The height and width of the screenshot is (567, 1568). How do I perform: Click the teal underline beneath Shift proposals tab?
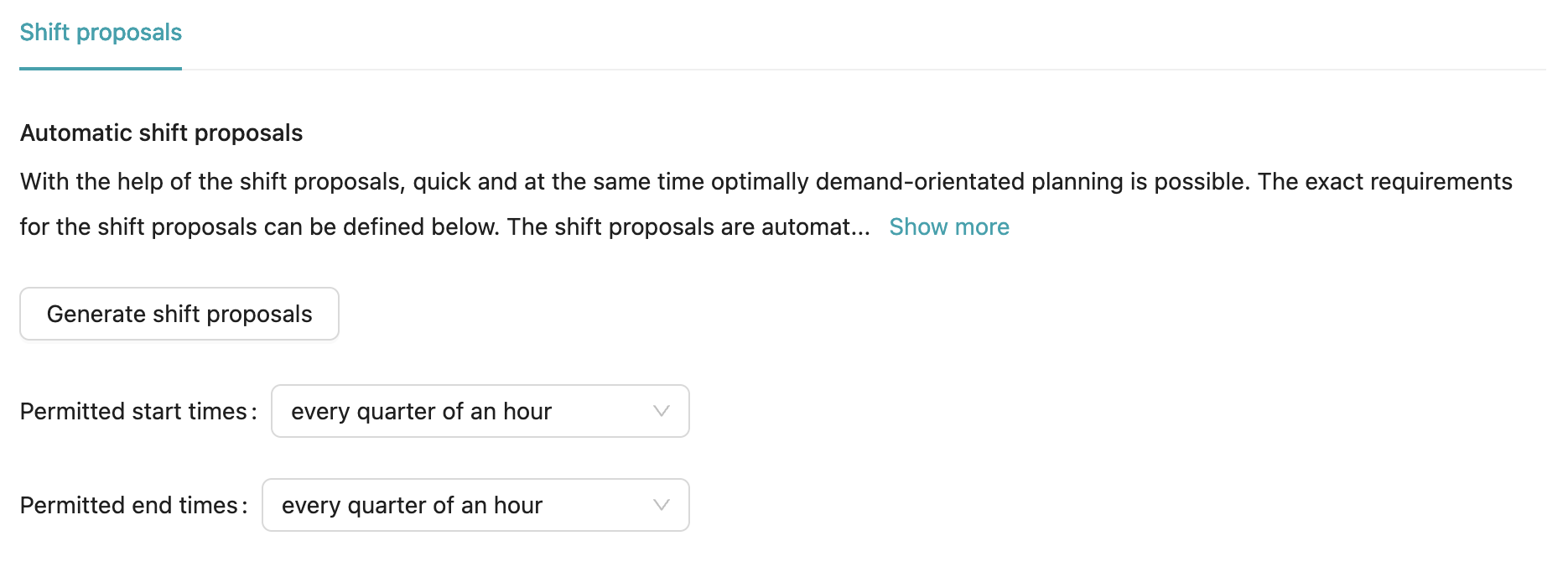tap(101, 68)
